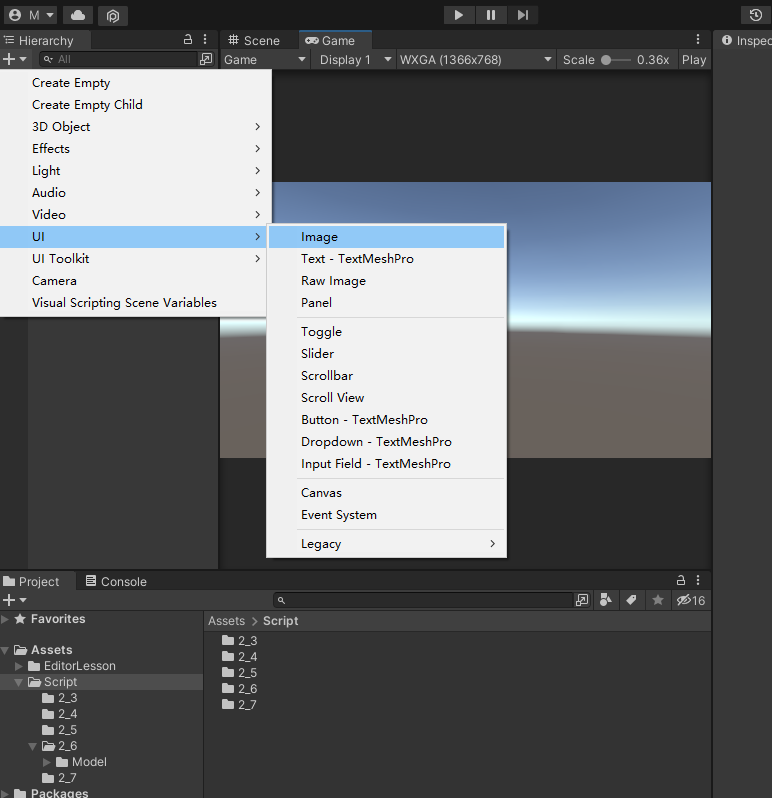Create a UI Panel

386,303
